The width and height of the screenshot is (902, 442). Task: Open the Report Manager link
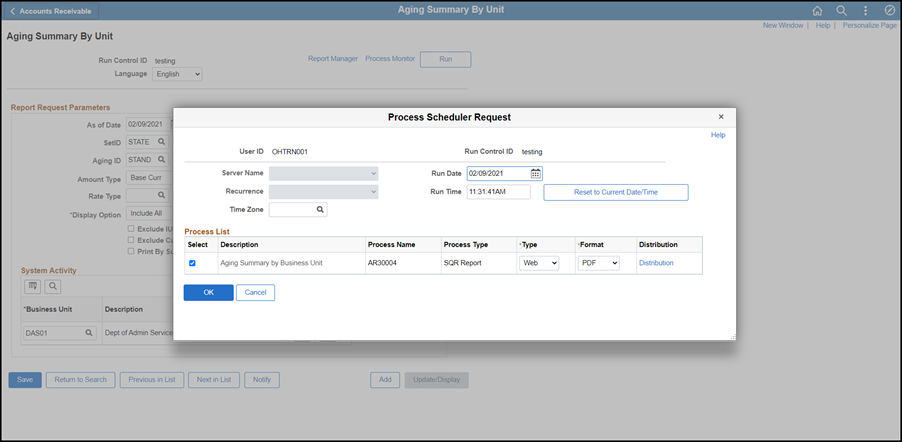point(332,59)
